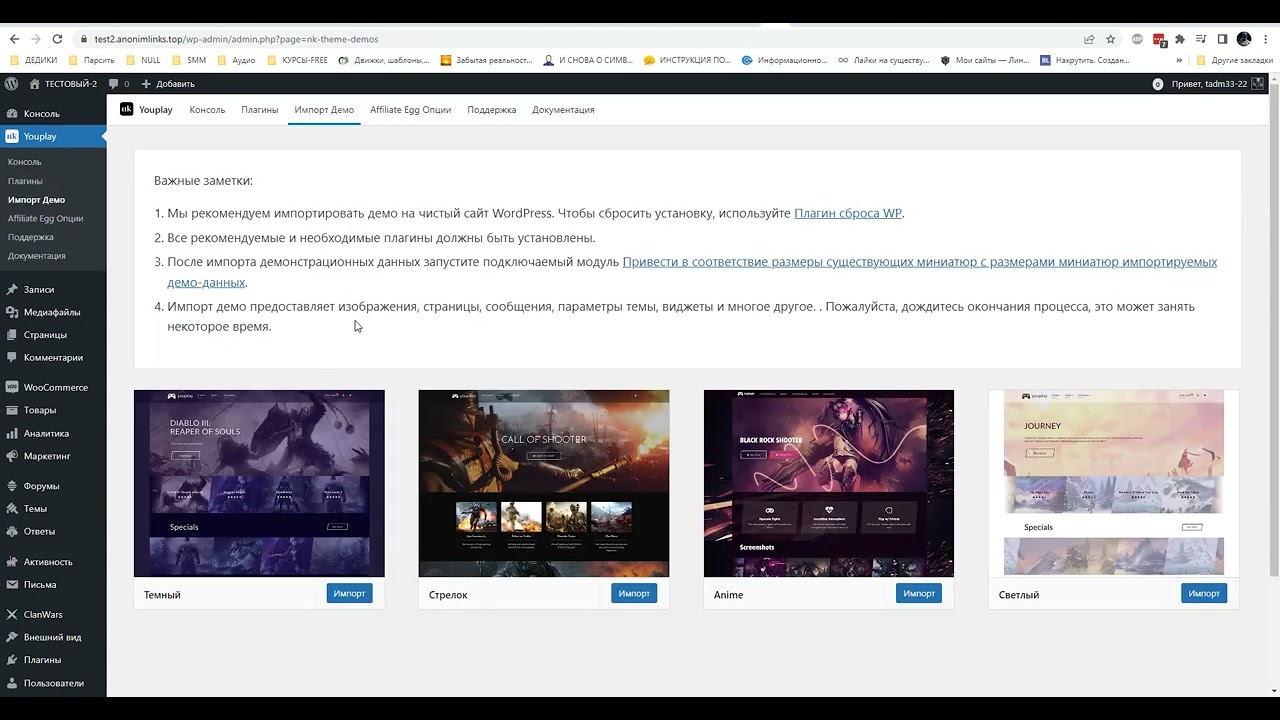Click the Black Rock Shooter demo thumbnail

point(829,483)
